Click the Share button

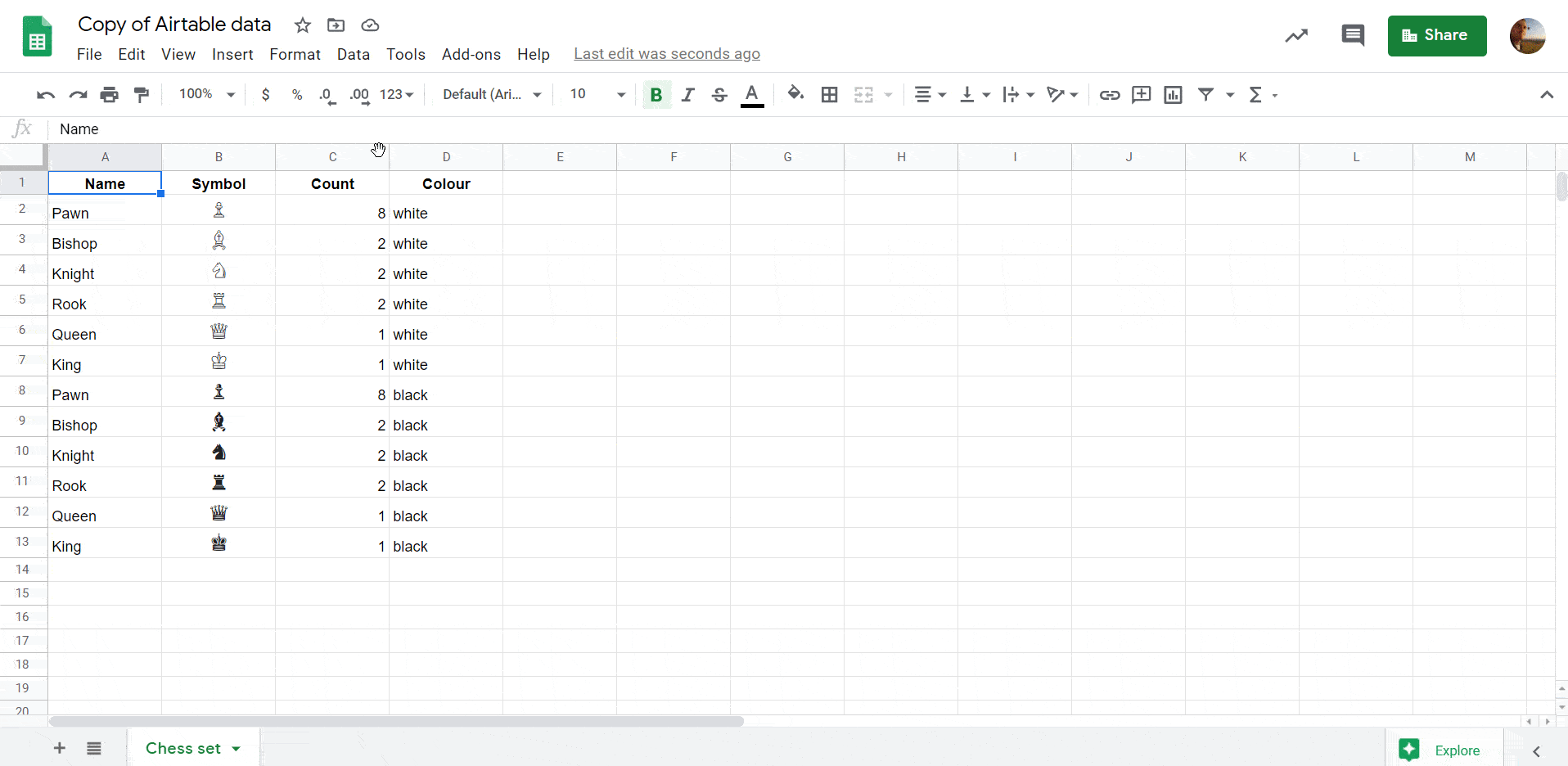pyautogui.click(x=1437, y=35)
